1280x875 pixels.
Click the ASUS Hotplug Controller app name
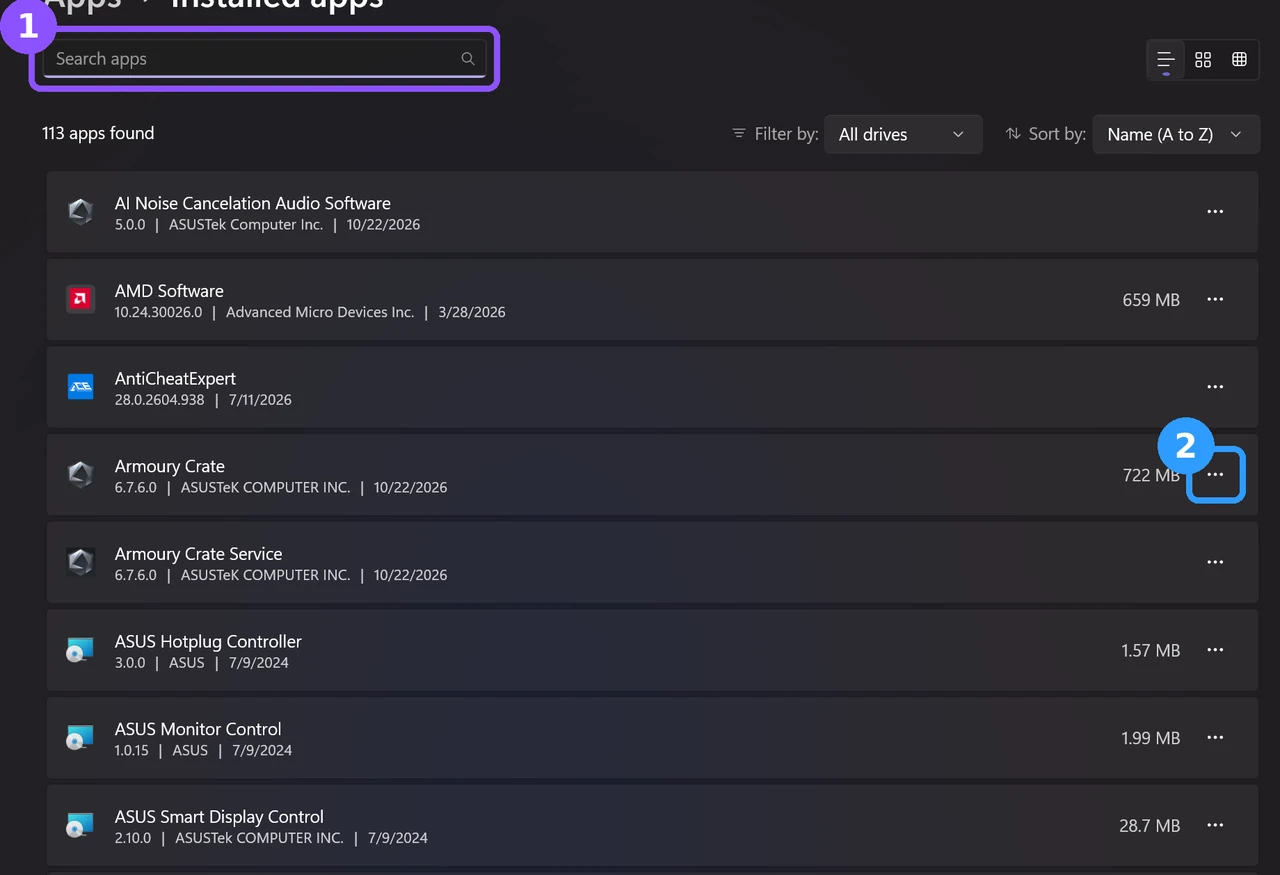(208, 642)
